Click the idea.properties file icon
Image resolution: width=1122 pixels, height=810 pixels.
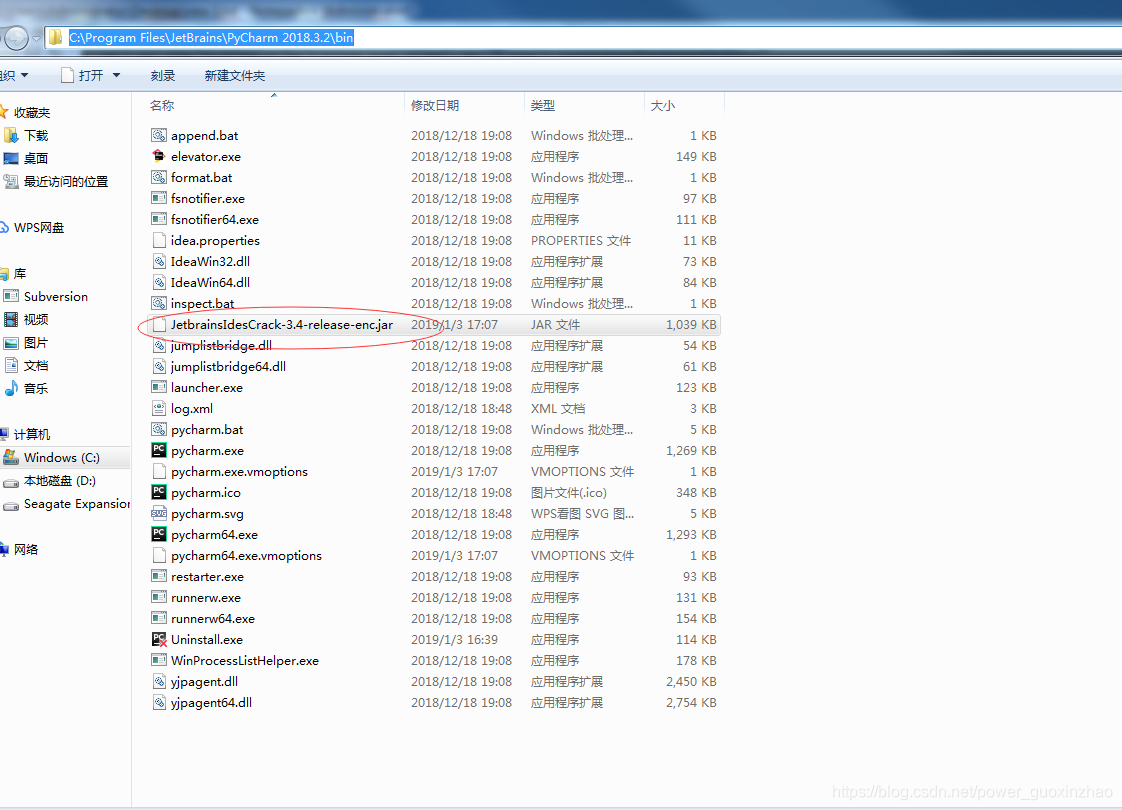[159, 240]
